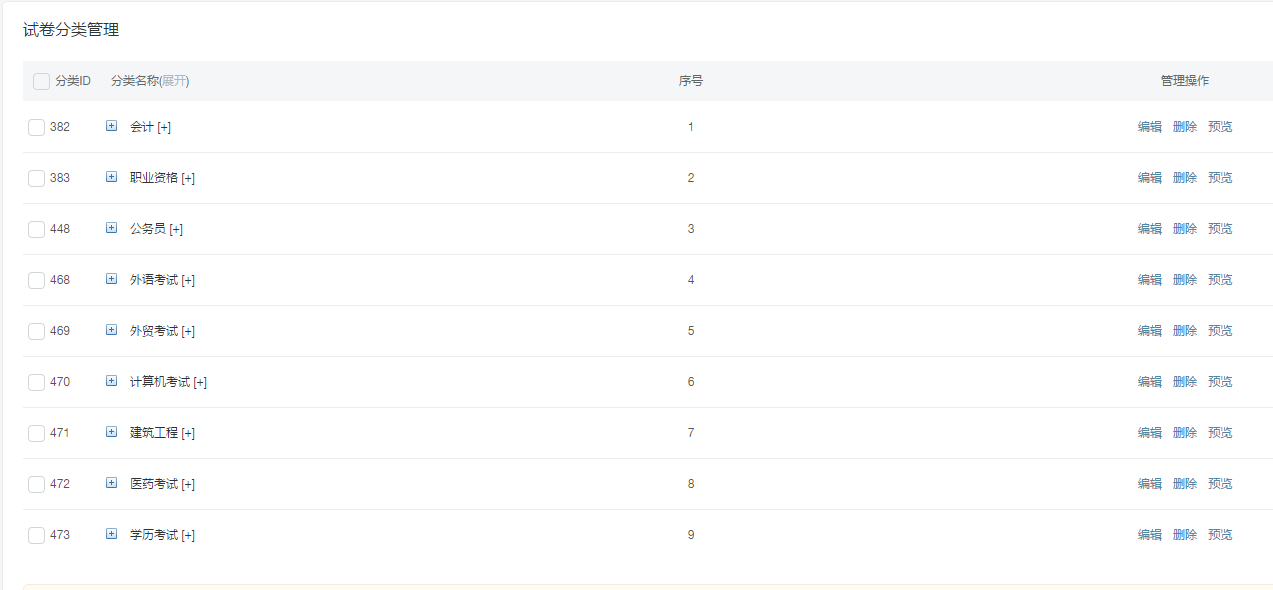Click the 医药考试 category name
Screen dimensions: 1273x590
(154, 484)
